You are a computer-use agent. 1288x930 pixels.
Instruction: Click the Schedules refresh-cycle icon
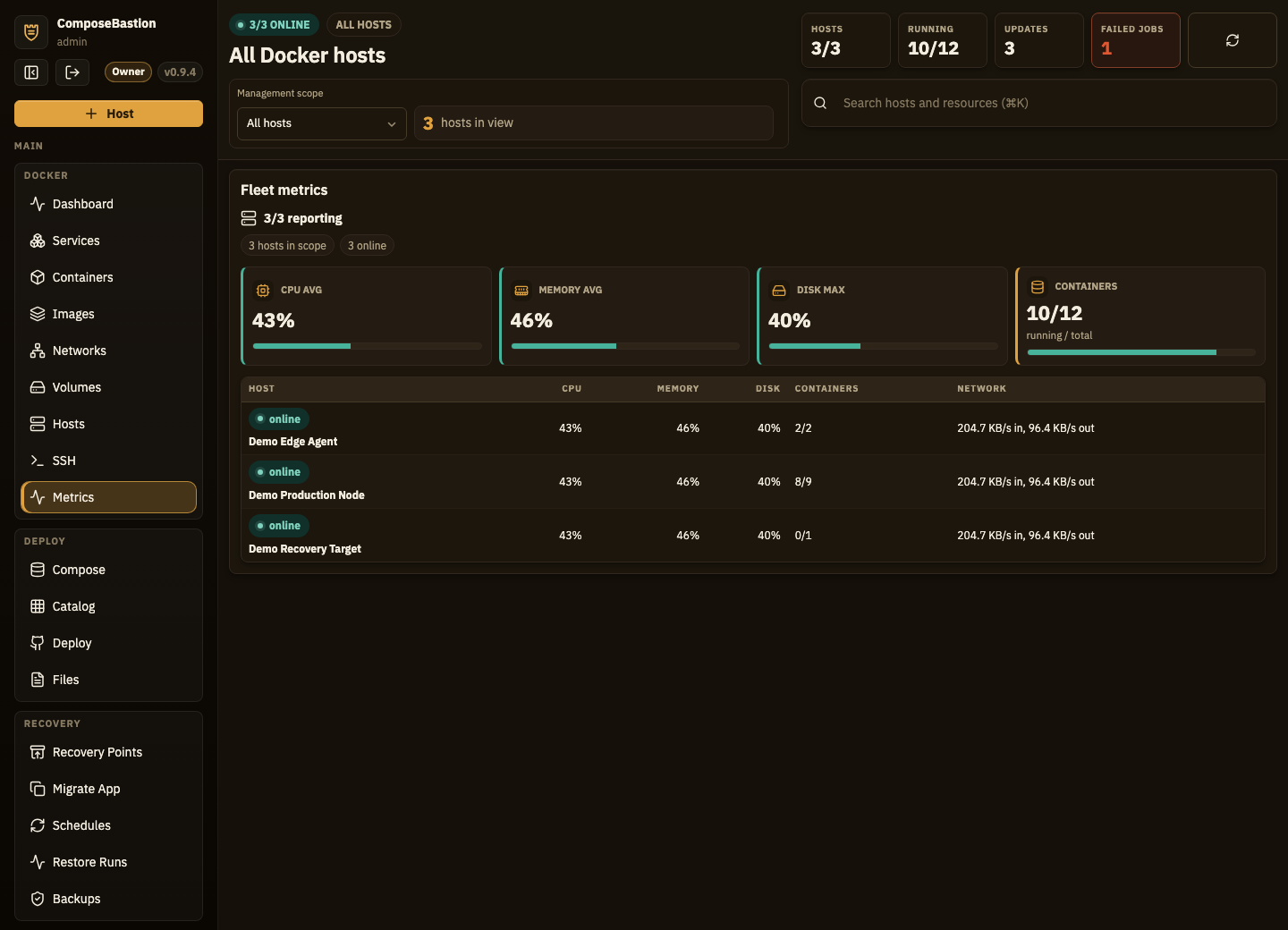(38, 825)
